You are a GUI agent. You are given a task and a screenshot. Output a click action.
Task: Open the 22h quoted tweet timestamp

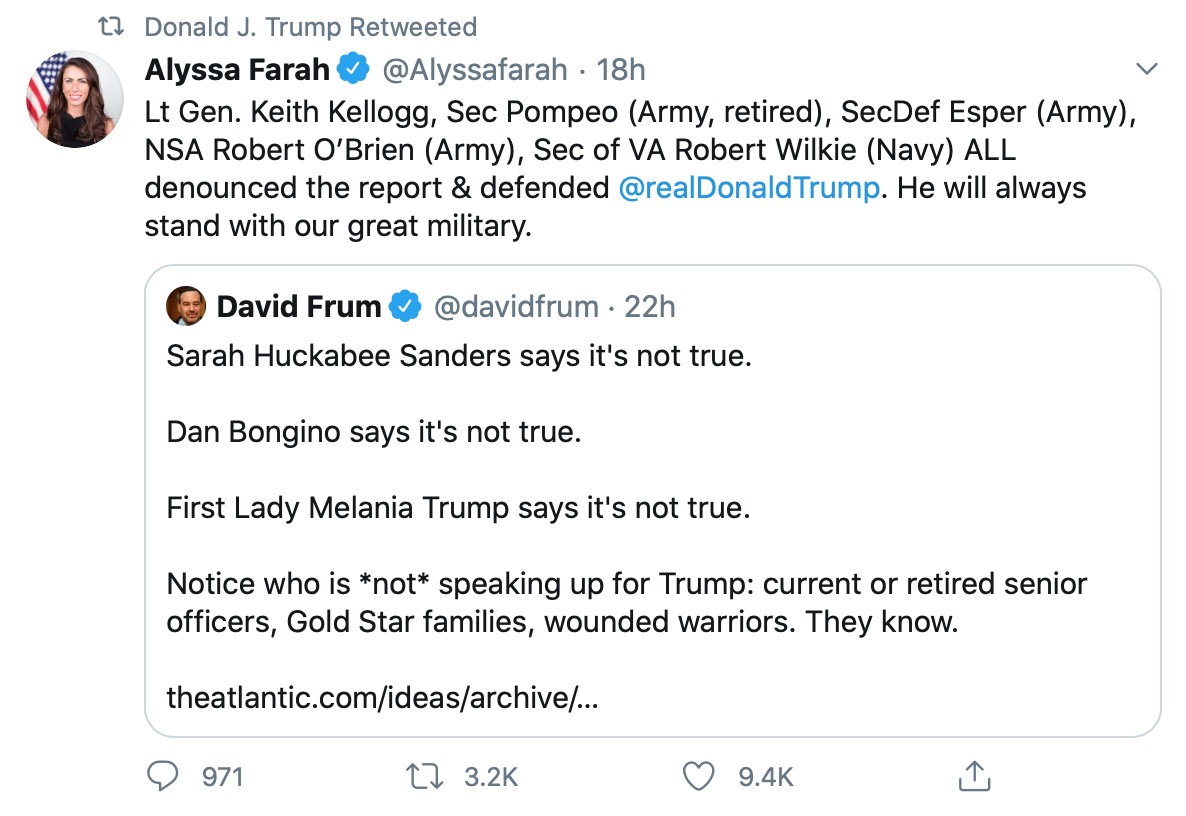650,307
